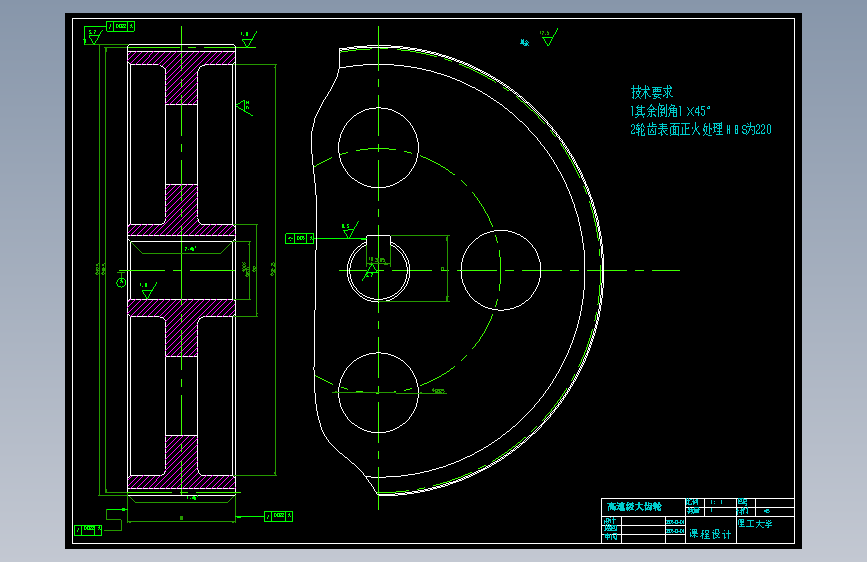This screenshot has width=867, height=562.
Task: Click the roughness symbol on section view right face
Action: point(244,107)
